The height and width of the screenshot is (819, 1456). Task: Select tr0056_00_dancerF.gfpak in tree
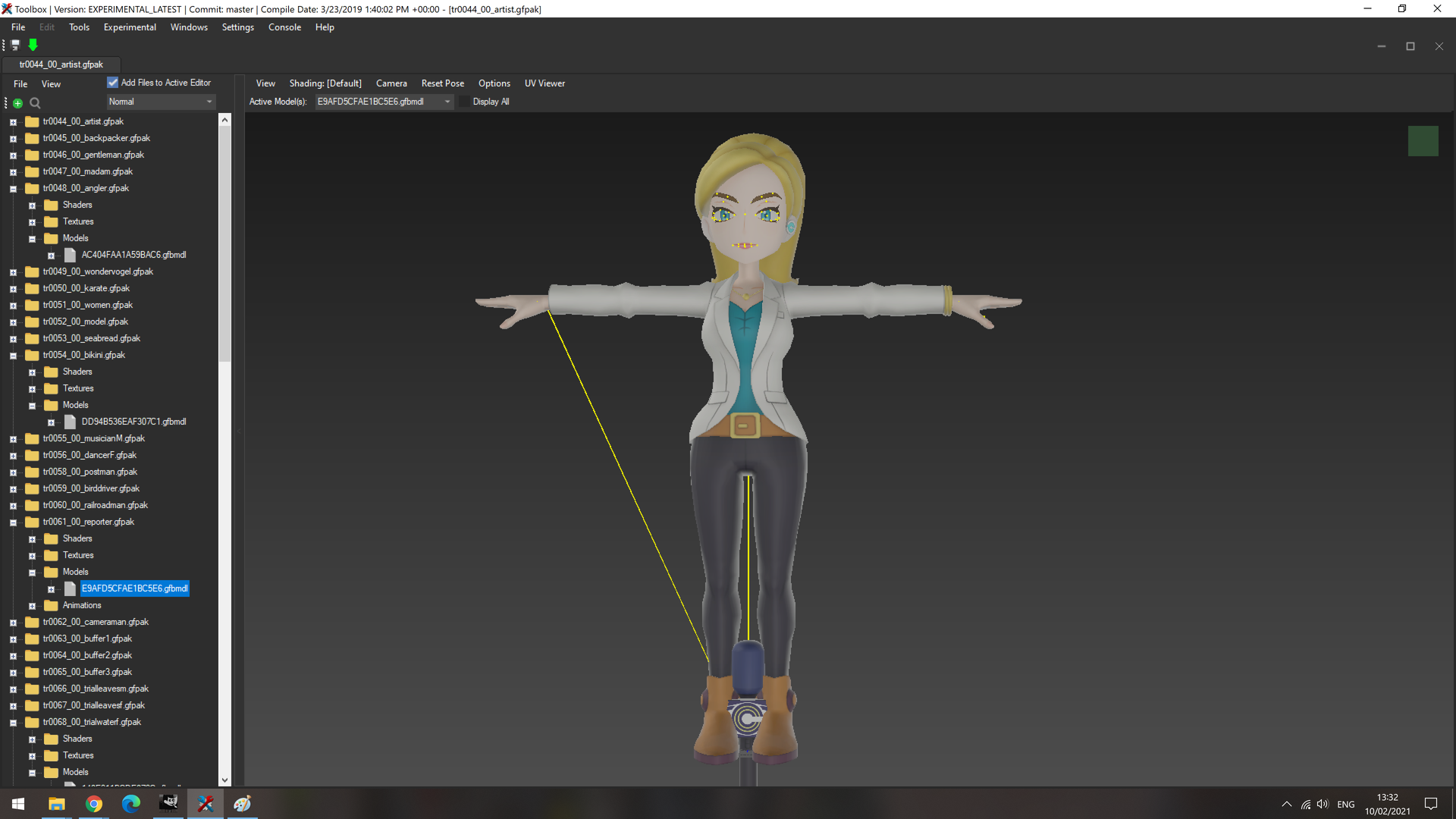89,455
